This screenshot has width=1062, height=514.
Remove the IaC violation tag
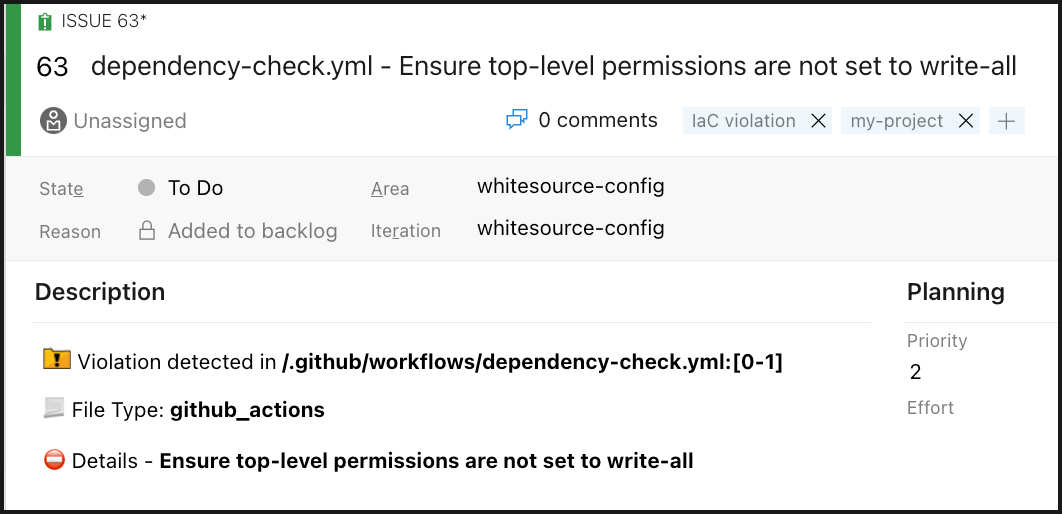pos(818,121)
